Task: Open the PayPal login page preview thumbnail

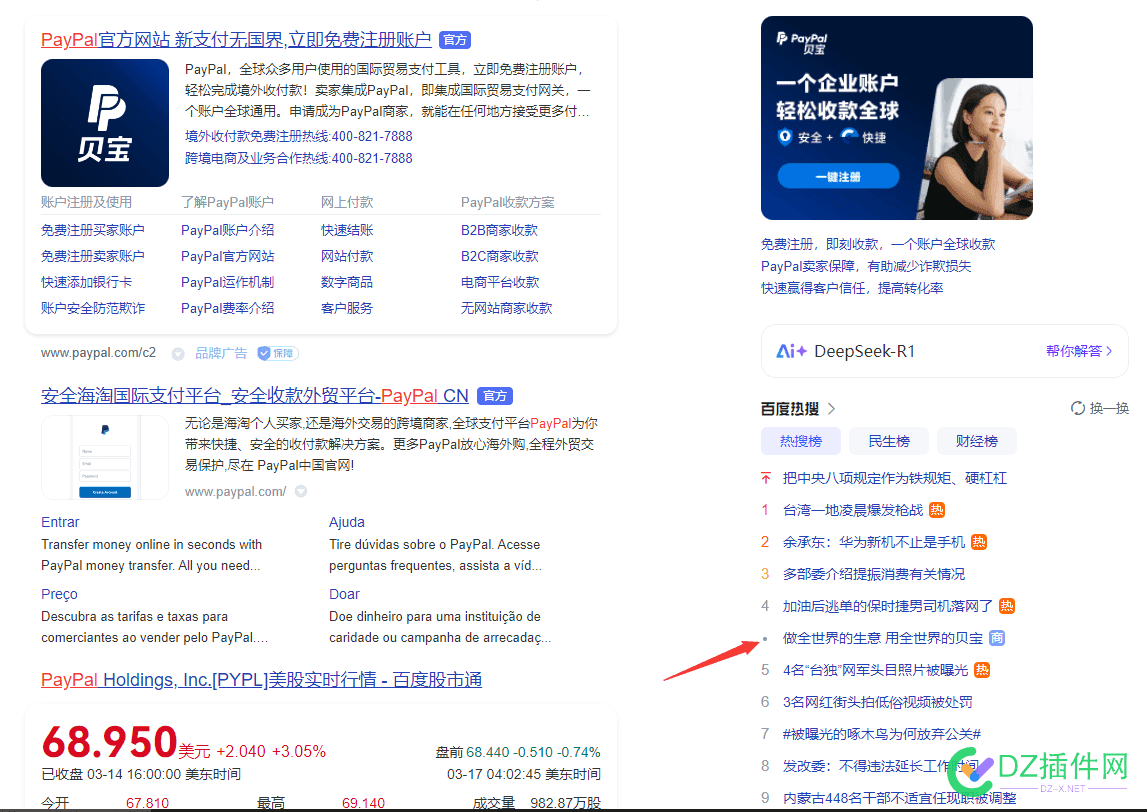Action: 105,458
